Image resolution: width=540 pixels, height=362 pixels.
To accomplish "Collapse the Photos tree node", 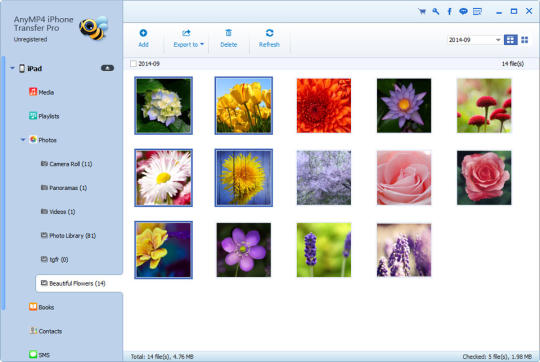I will (23, 140).
